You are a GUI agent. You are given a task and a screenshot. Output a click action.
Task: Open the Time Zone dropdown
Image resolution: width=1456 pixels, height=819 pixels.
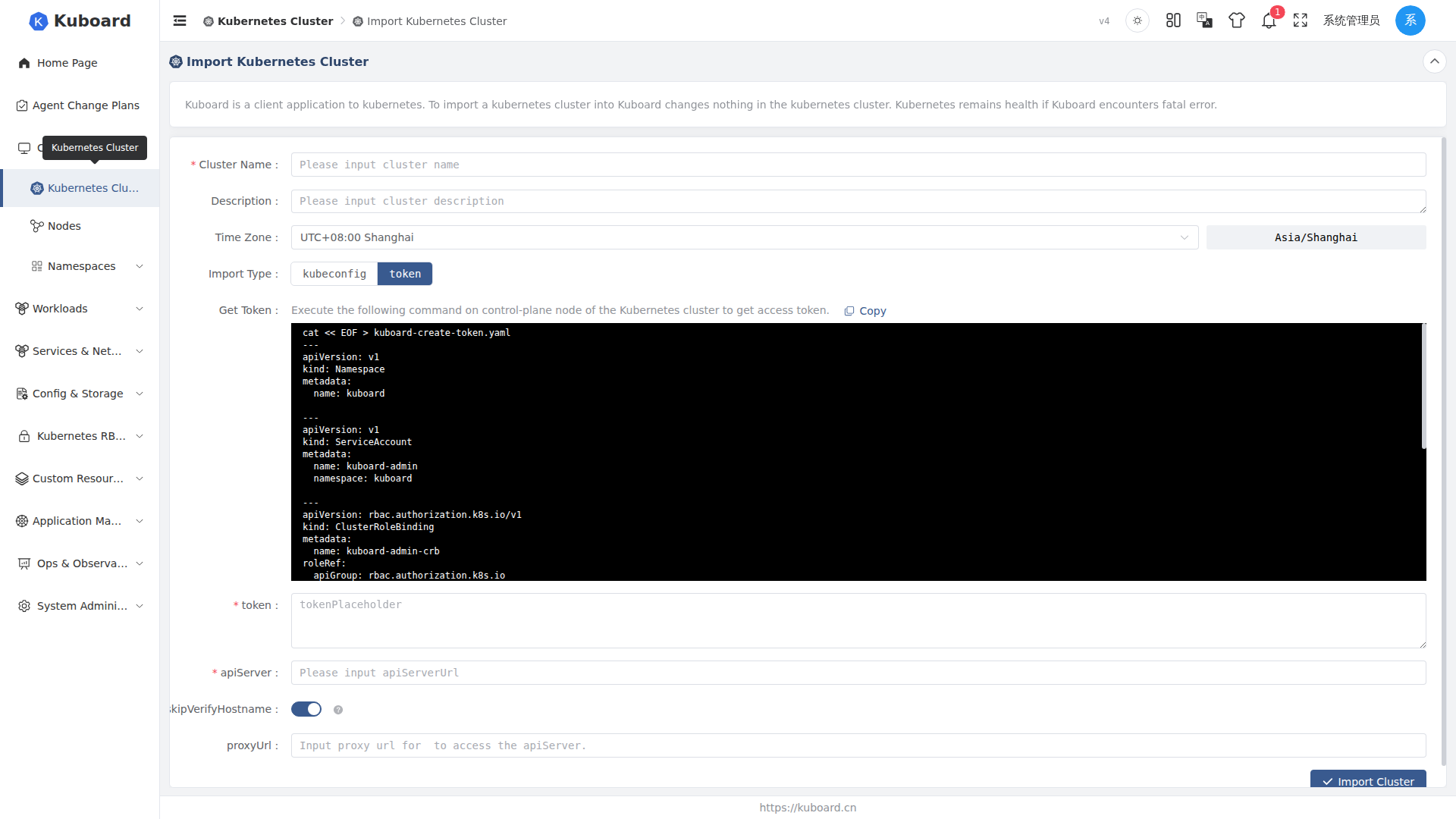745,237
